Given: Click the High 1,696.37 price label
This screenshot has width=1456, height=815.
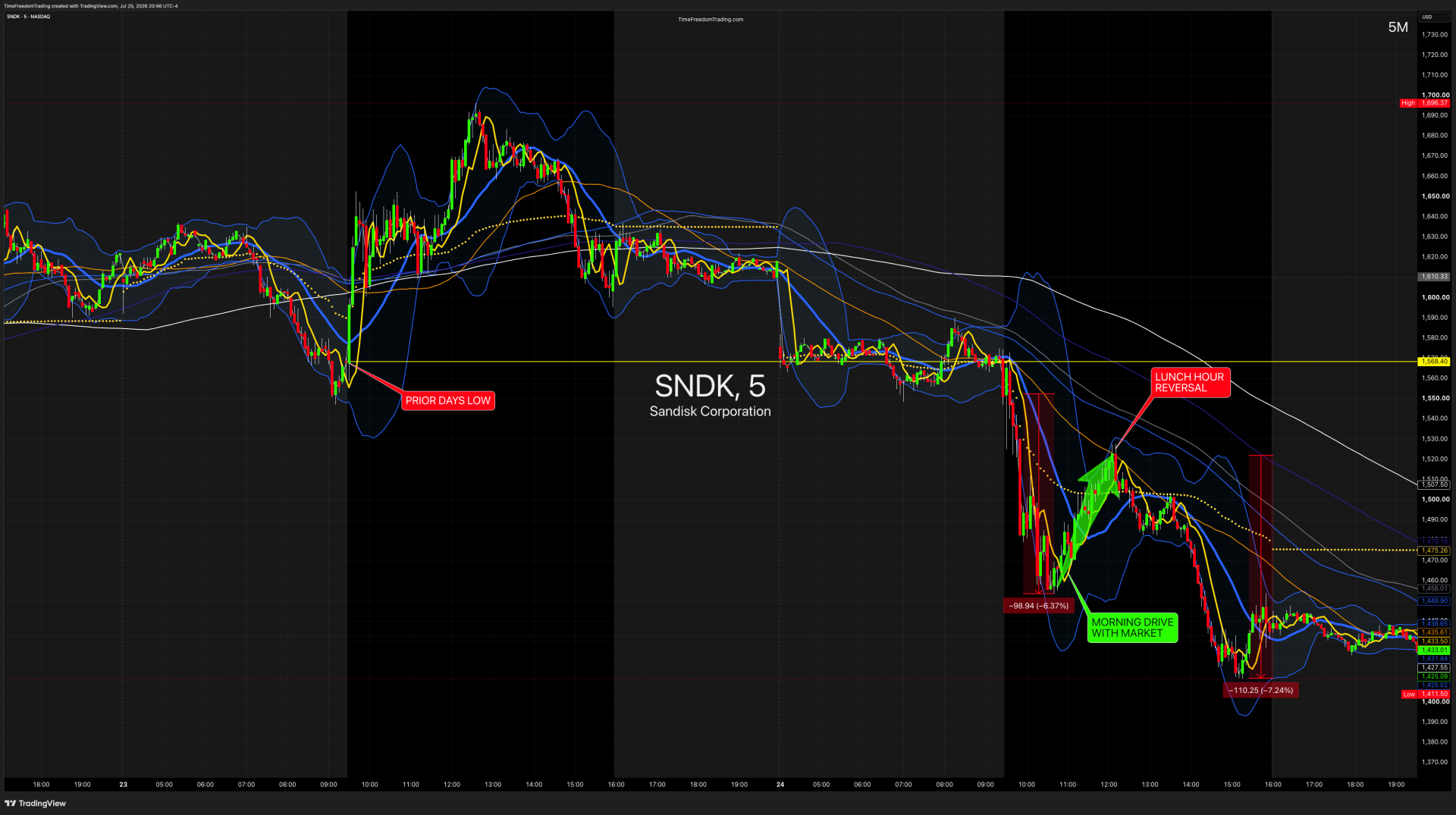Looking at the screenshot, I should point(1425,103).
